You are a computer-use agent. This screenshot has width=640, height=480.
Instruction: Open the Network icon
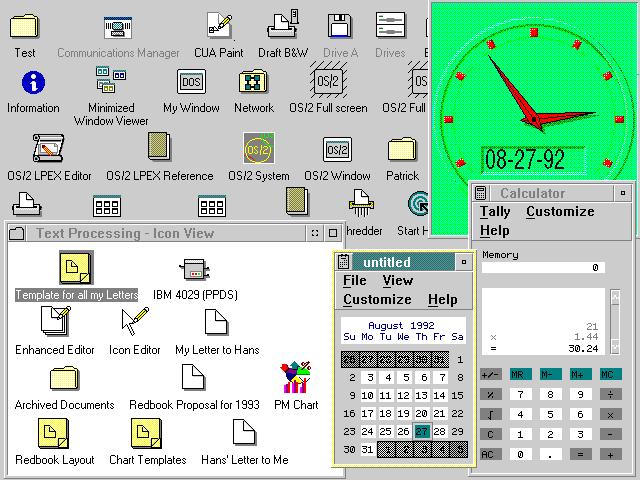click(x=253, y=81)
